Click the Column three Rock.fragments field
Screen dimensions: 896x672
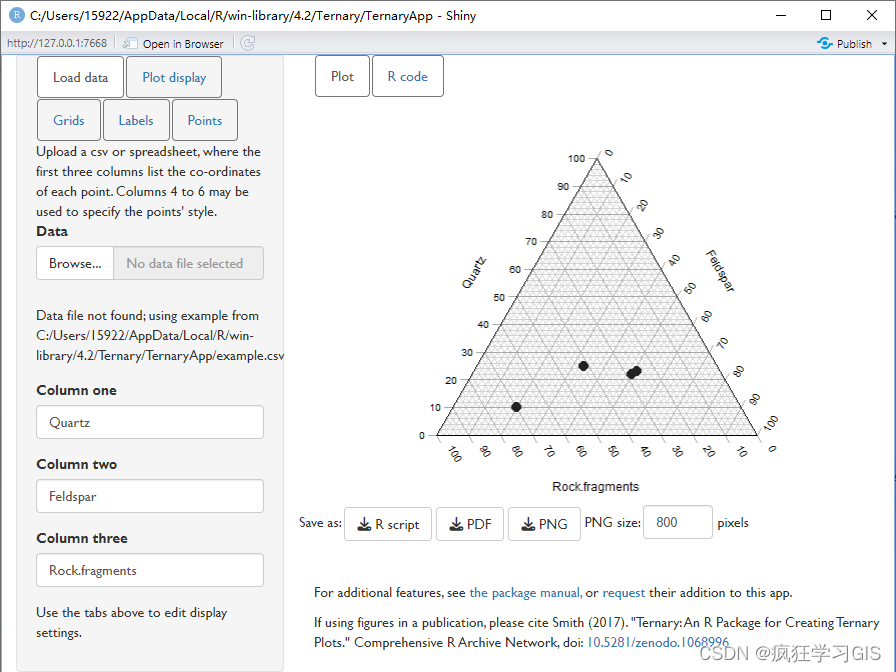[x=150, y=570]
